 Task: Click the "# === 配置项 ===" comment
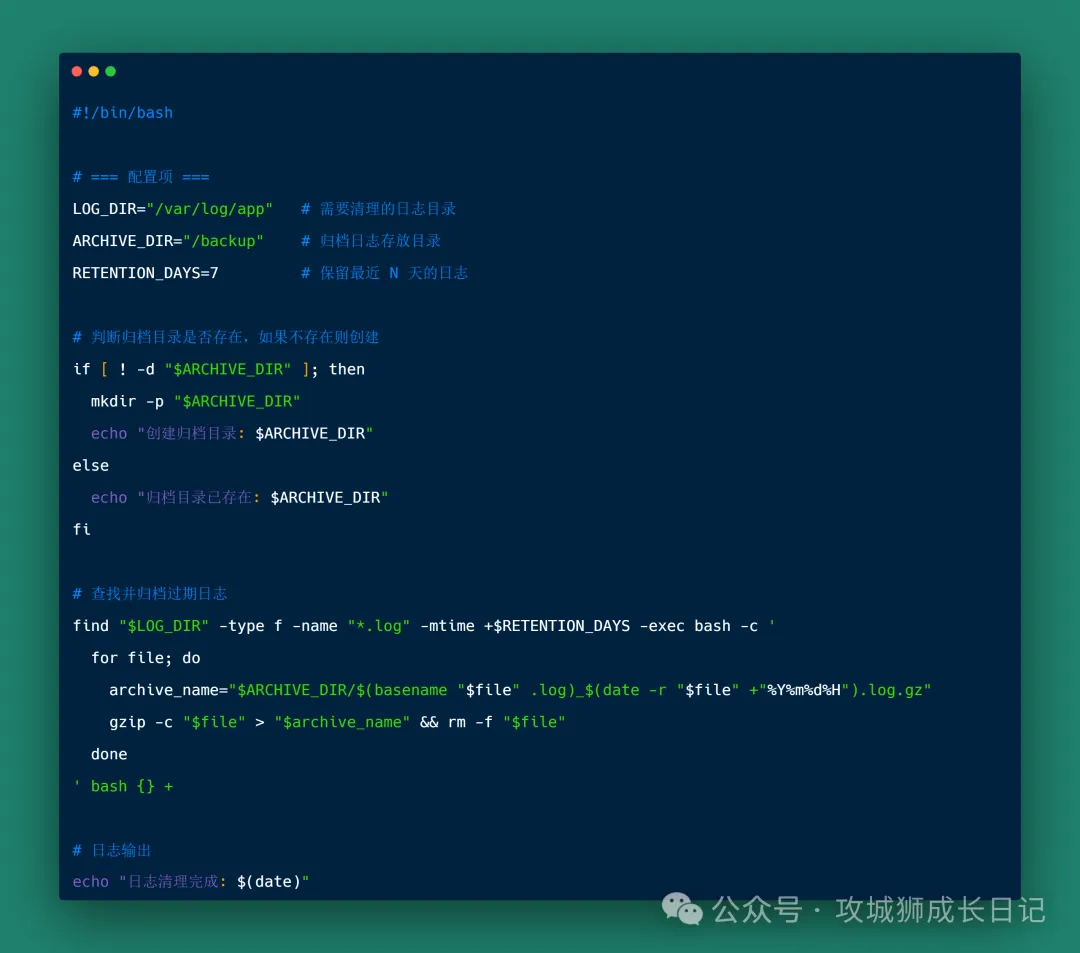point(140,177)
